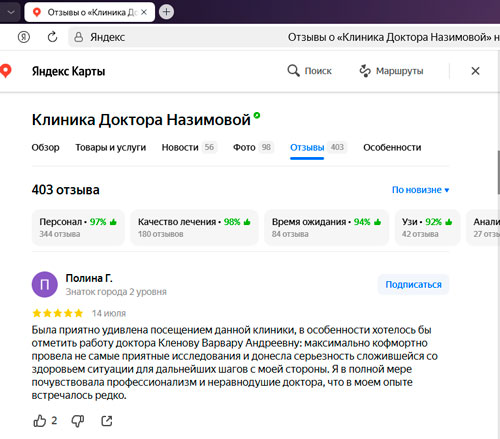
Task: Filter reviews by Качество лечения
Action: tap(194, 227)
